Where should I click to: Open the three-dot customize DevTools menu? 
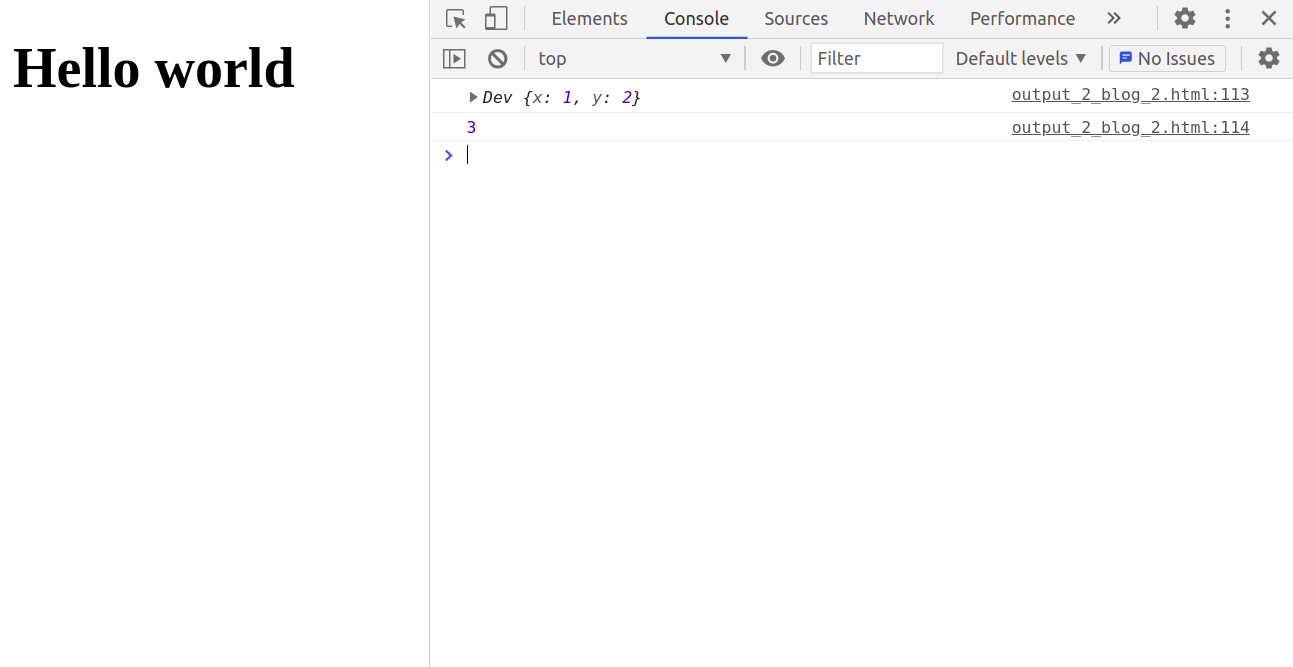click(1227, 19)
